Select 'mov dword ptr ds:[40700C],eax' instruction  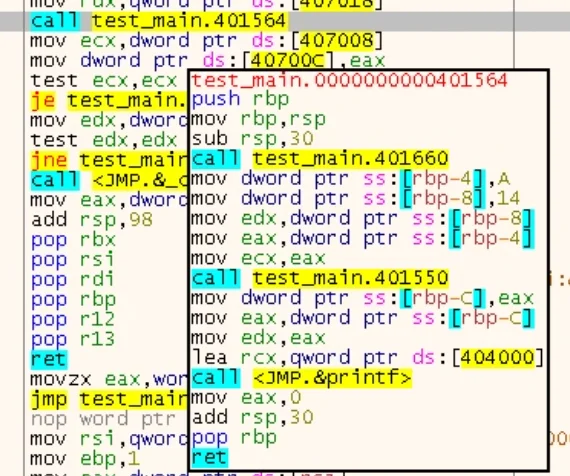point(208,61)
